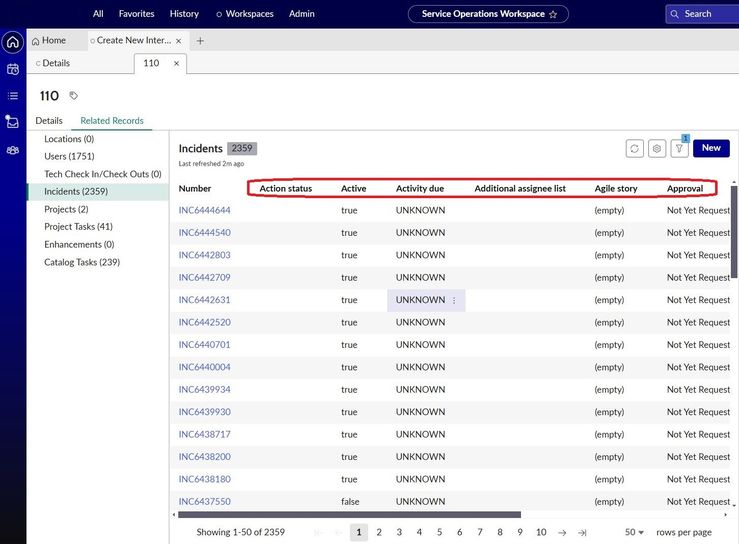Open list settings gear icon
Screen dimensions: 739x544
pyautogui.click(x=657, y=148)
